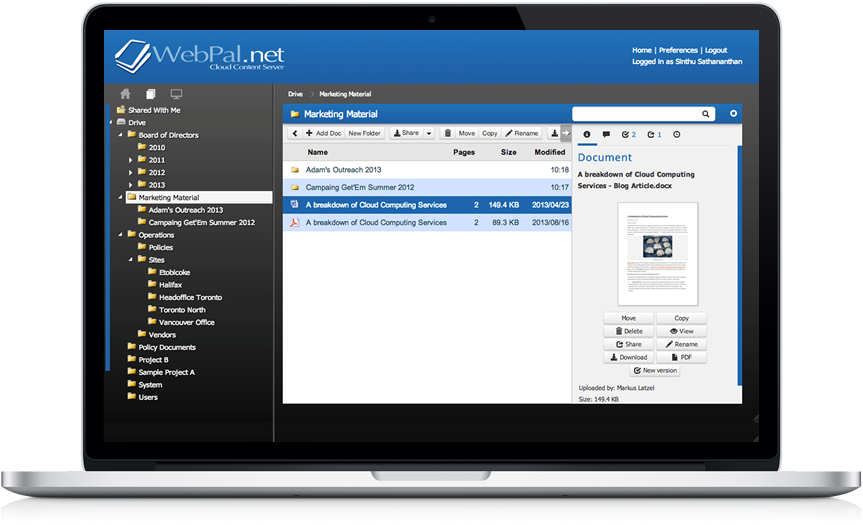Click the trash delete icon in the toolbar
The image size is (863, 525).
447,133
